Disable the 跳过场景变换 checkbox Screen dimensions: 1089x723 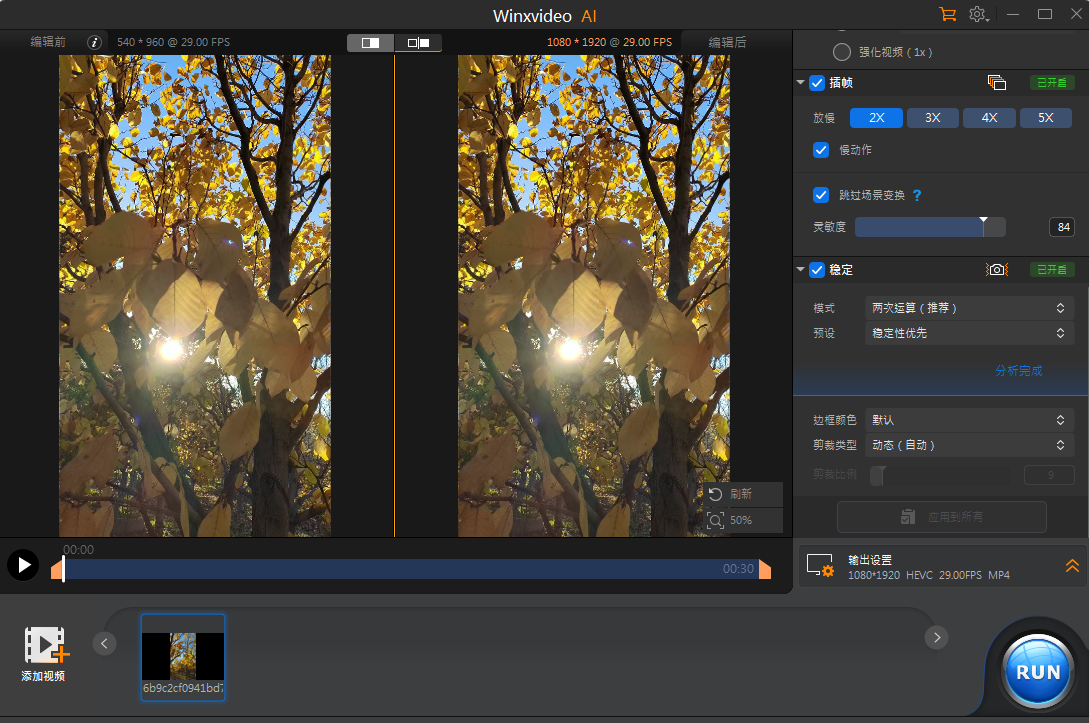[x=821, y=195]
